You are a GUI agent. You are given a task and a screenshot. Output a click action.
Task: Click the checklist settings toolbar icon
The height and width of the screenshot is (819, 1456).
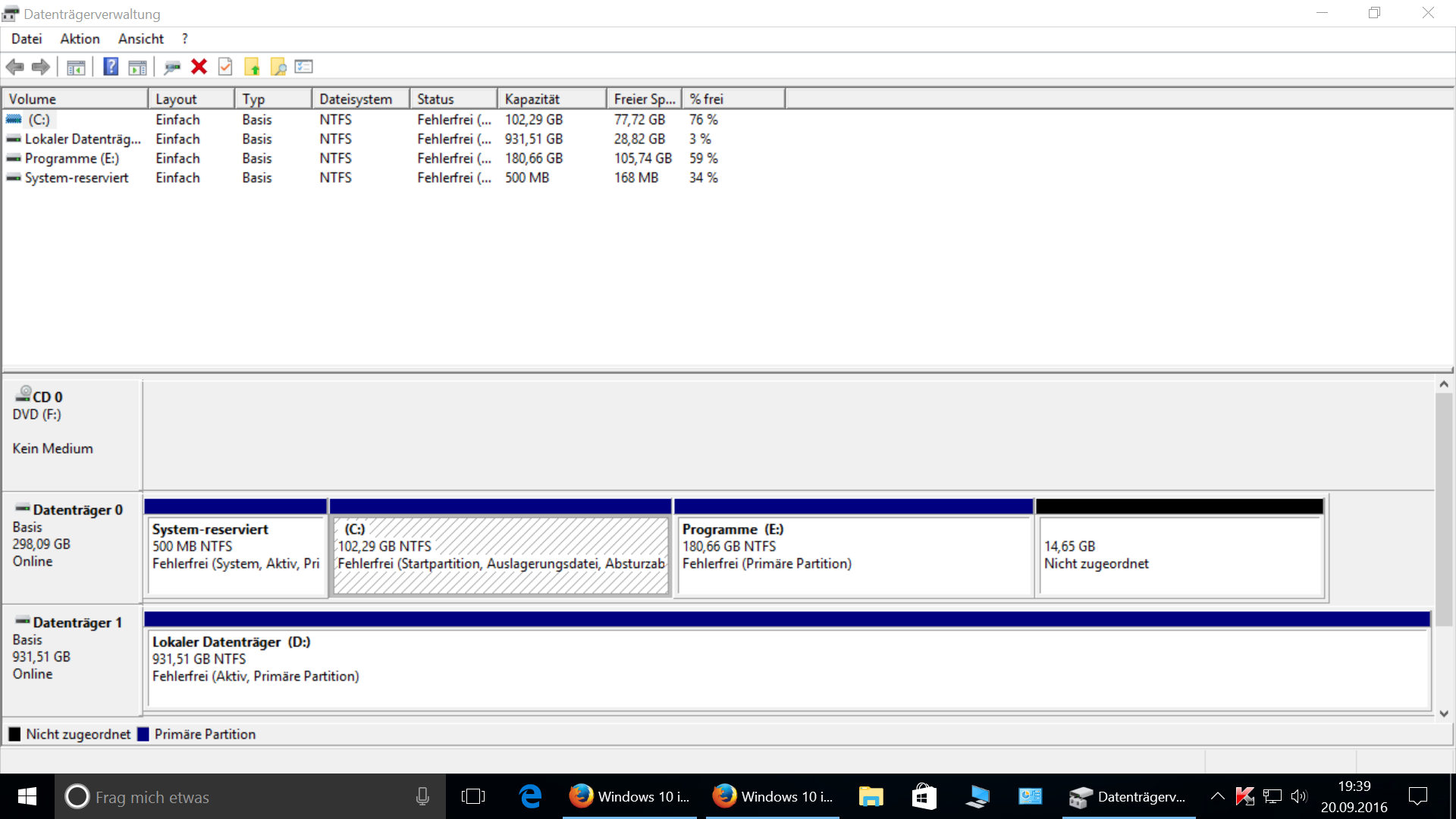point(304,67)
